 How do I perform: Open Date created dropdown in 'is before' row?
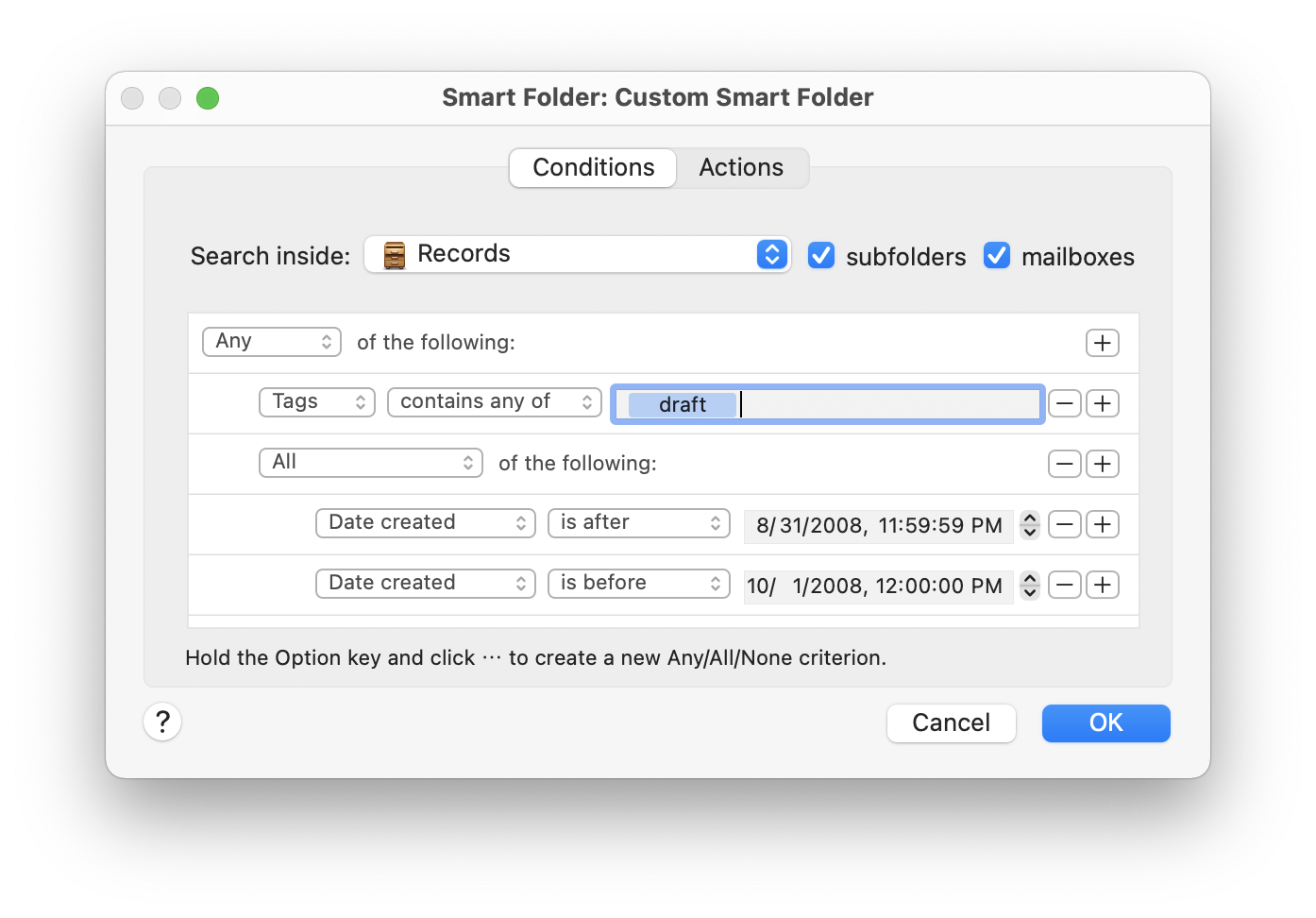(x=426, y=584)
